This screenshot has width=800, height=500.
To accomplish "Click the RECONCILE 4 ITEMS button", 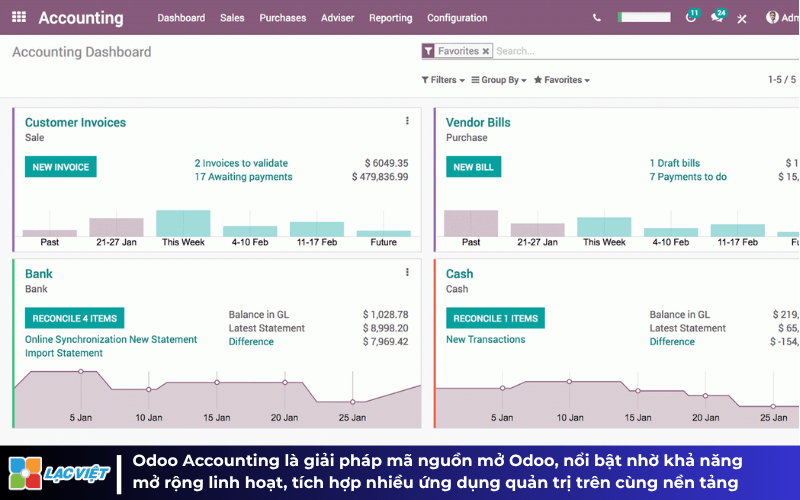I will point(74,318).
